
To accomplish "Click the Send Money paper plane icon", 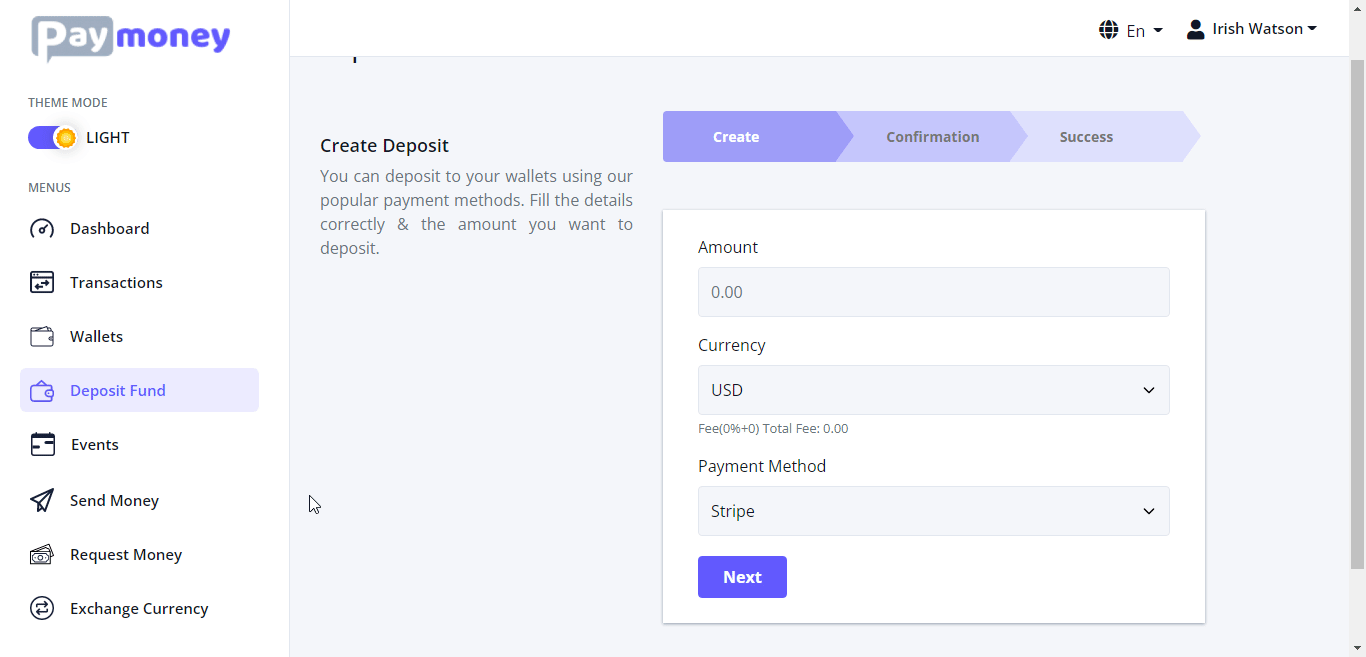I will 42,500.
